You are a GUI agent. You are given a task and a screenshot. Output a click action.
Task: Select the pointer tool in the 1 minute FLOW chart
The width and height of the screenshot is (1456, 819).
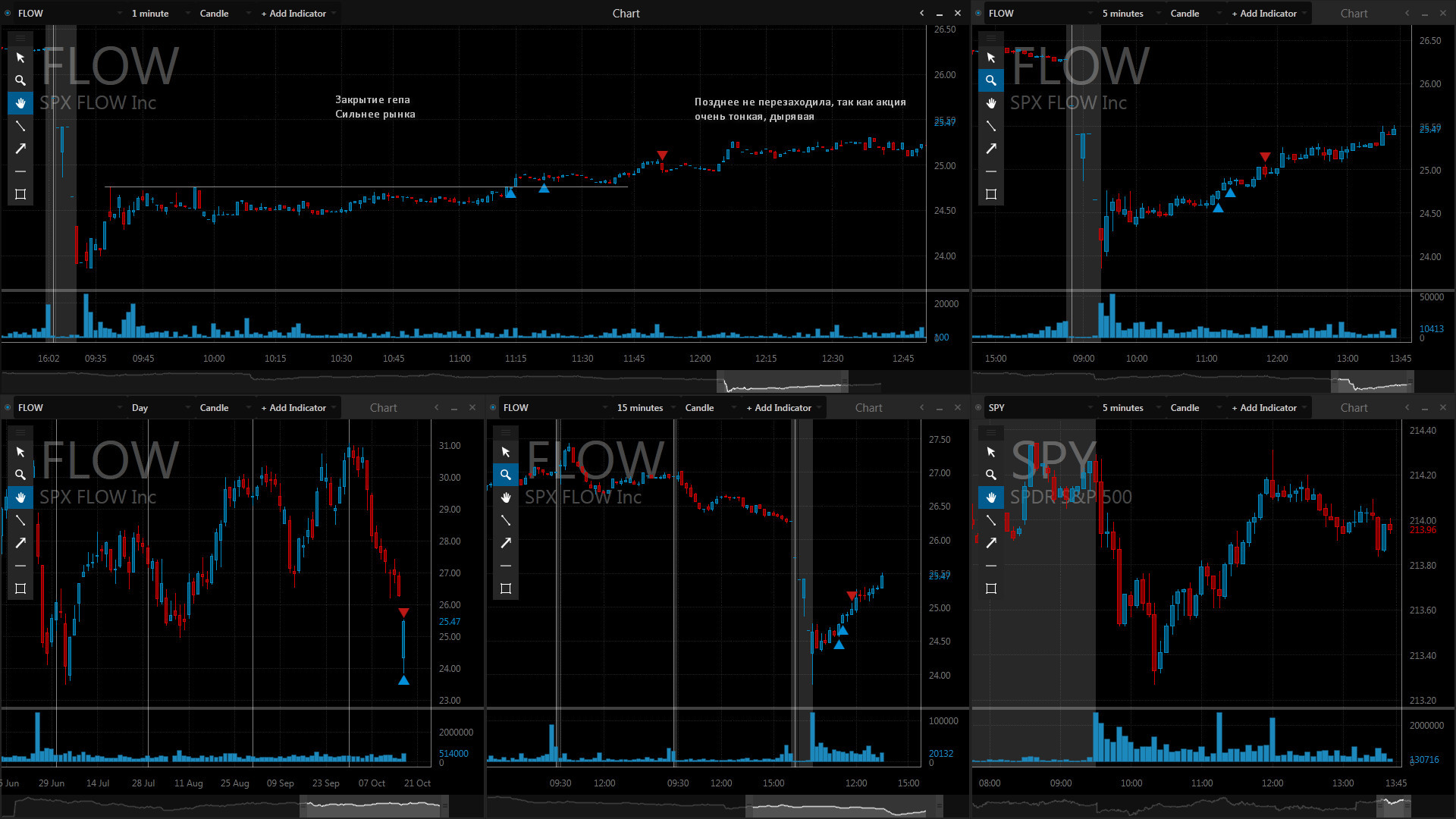20,58
